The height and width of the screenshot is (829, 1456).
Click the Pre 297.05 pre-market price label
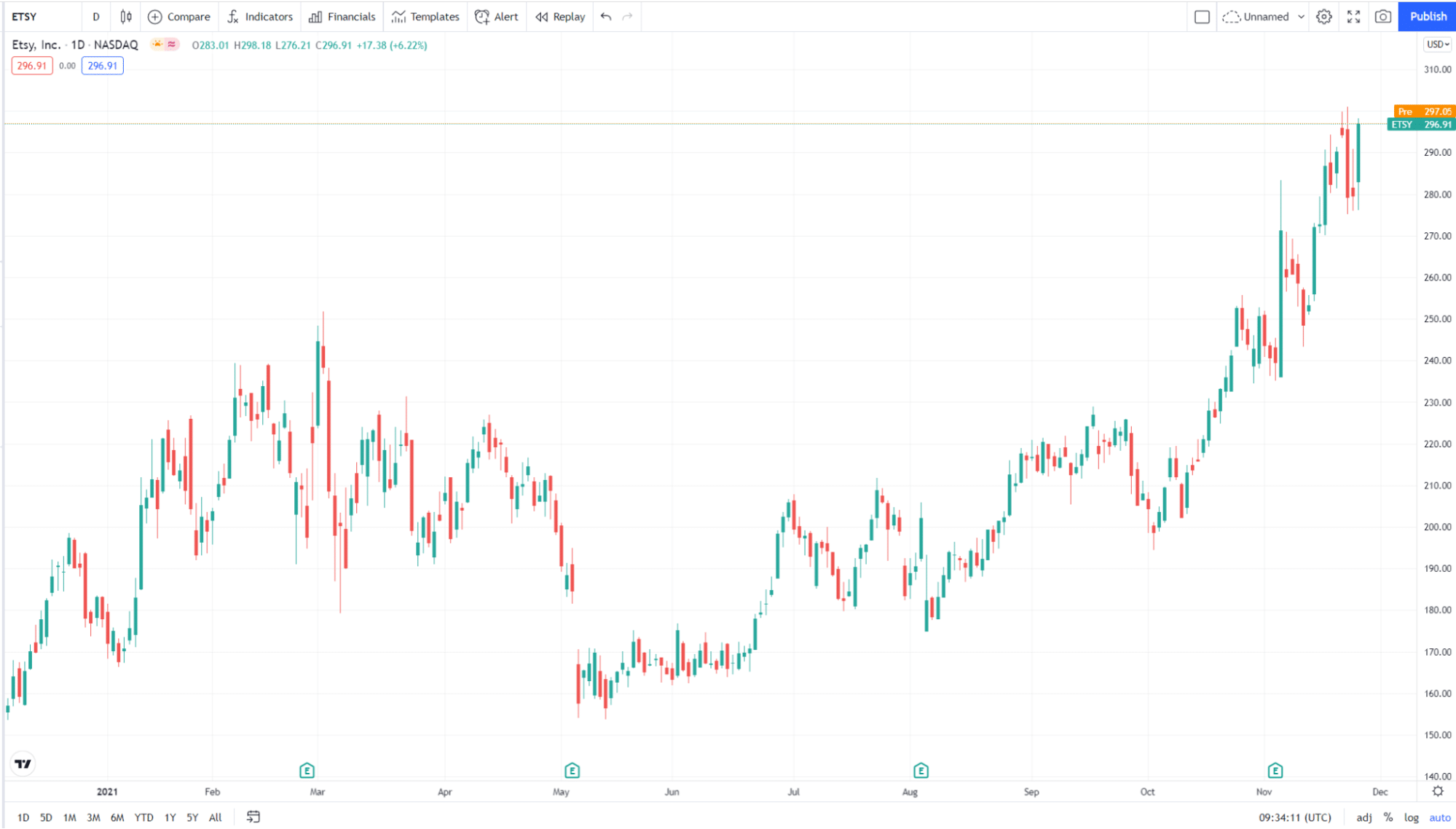[1424, 111]
